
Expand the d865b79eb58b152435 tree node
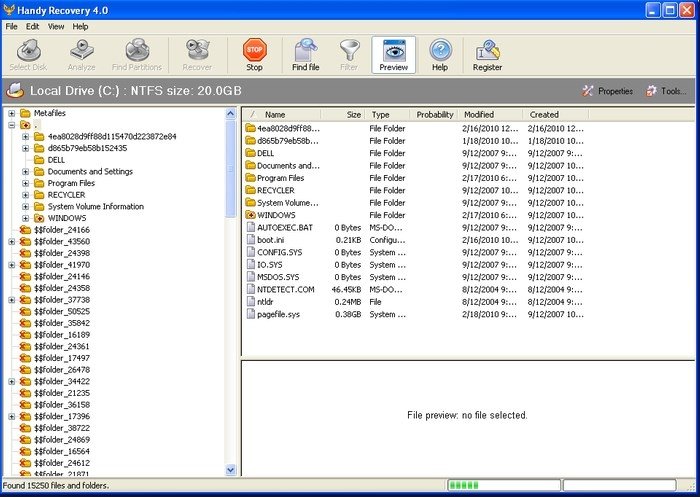(25, 148)
